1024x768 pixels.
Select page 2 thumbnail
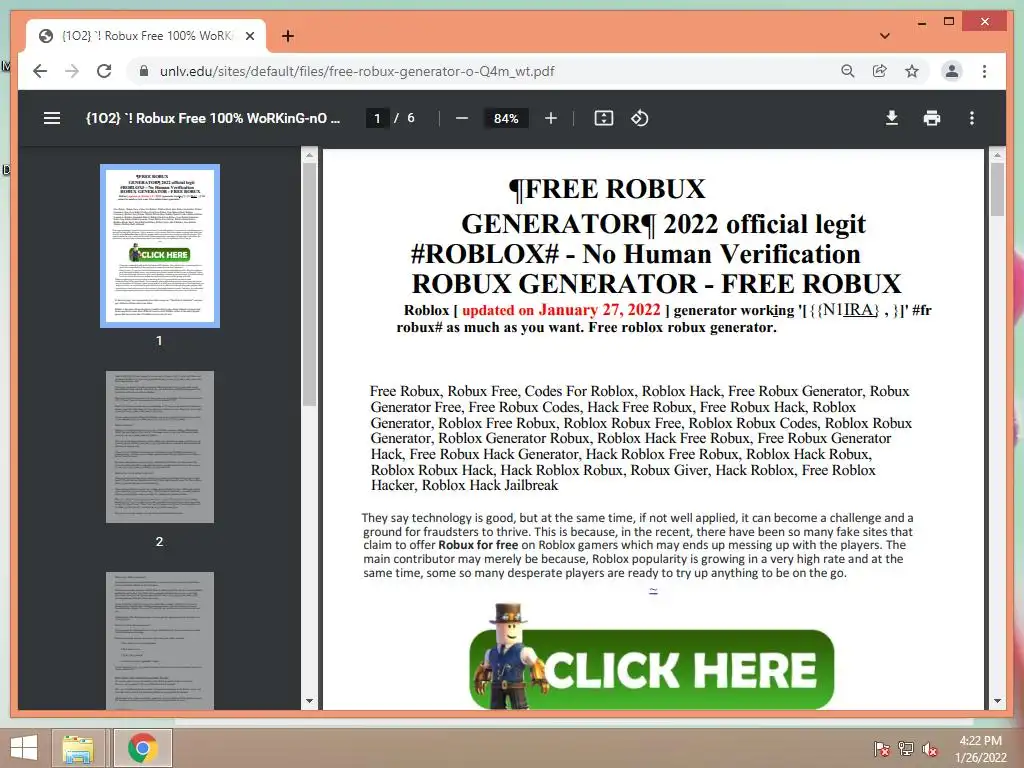(x=160, y=447)
